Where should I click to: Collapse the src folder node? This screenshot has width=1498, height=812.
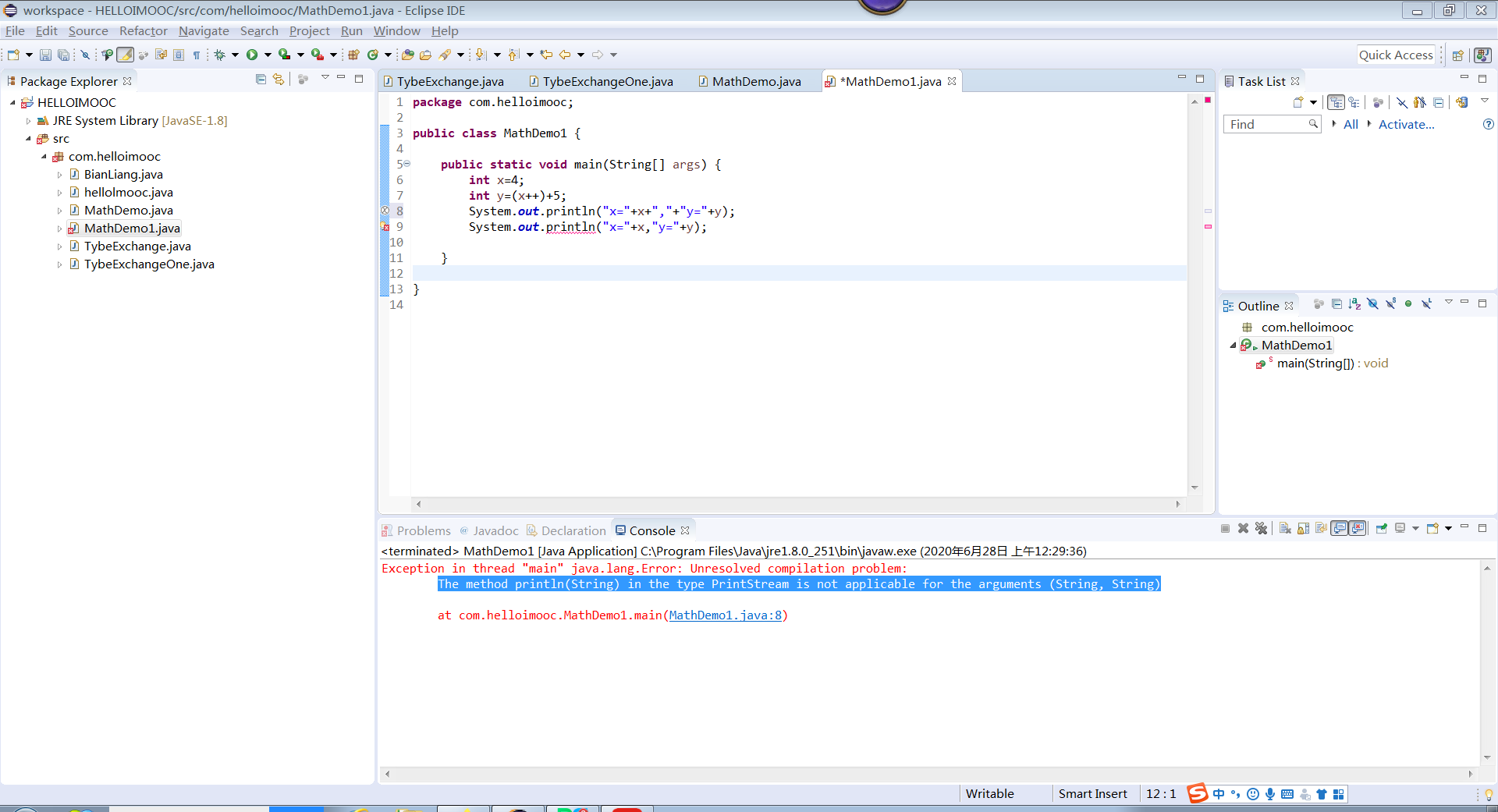click(28, 138)
